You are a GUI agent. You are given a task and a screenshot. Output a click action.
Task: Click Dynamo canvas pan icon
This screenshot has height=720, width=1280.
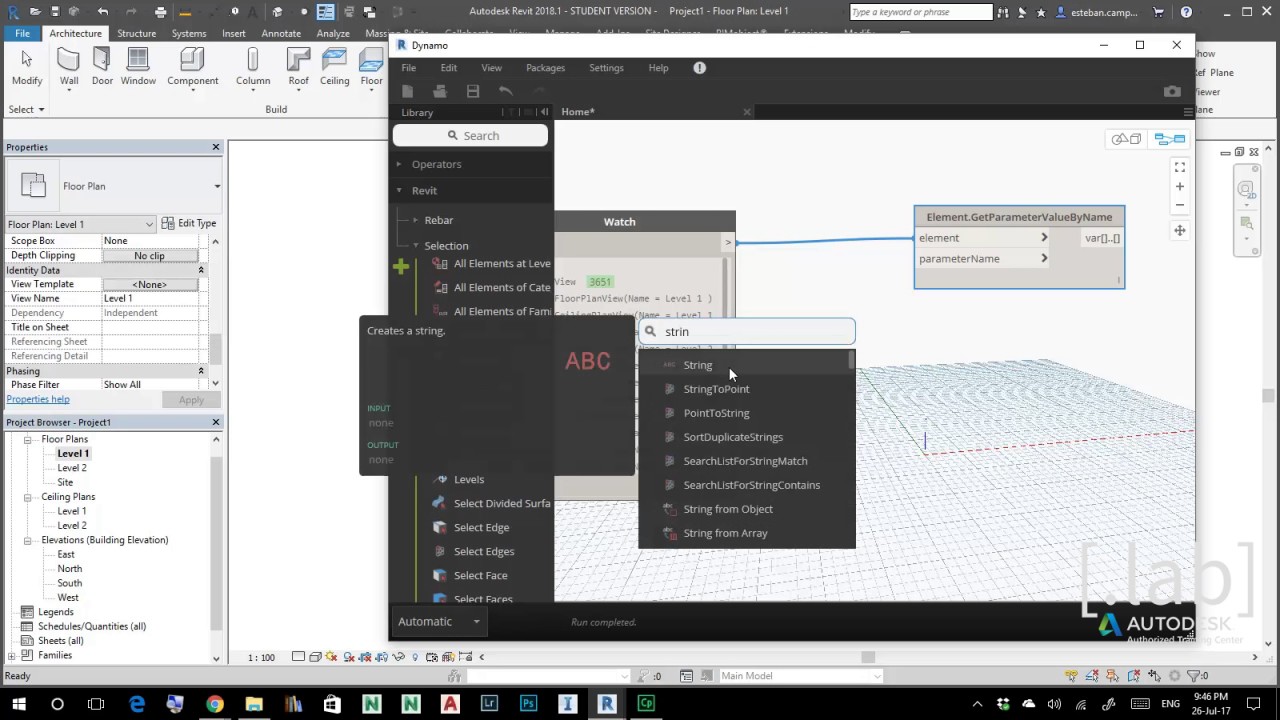coord(1180,230)
